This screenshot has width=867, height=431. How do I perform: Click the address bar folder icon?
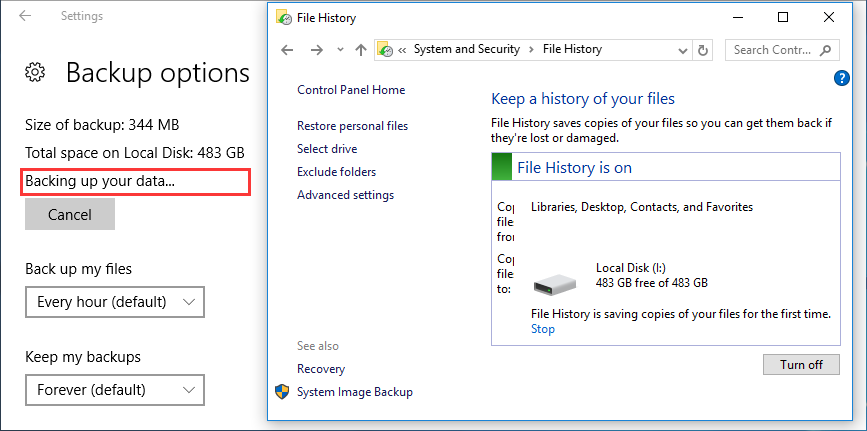(385, 49)
